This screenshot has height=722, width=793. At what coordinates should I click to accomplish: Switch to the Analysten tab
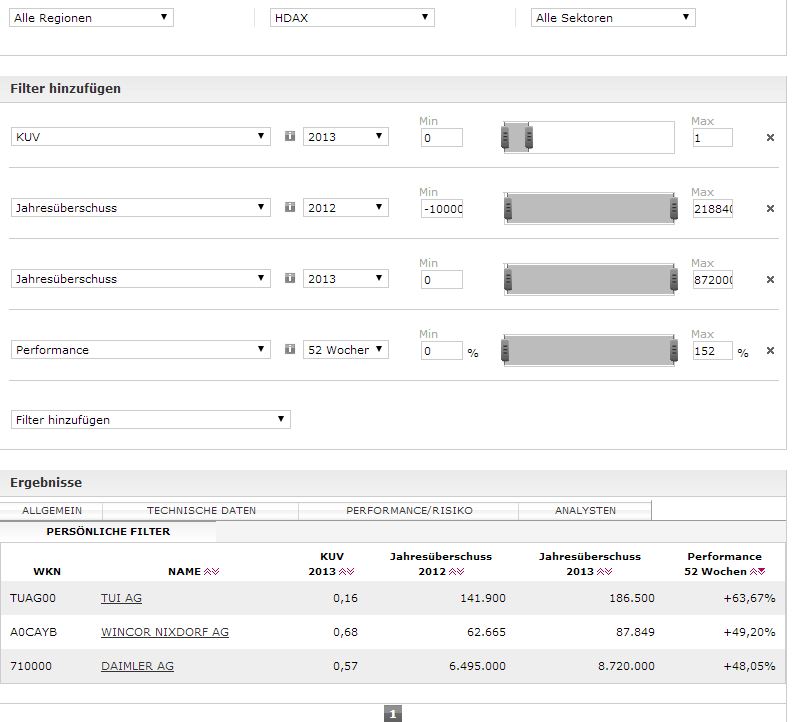click(585, 510)
